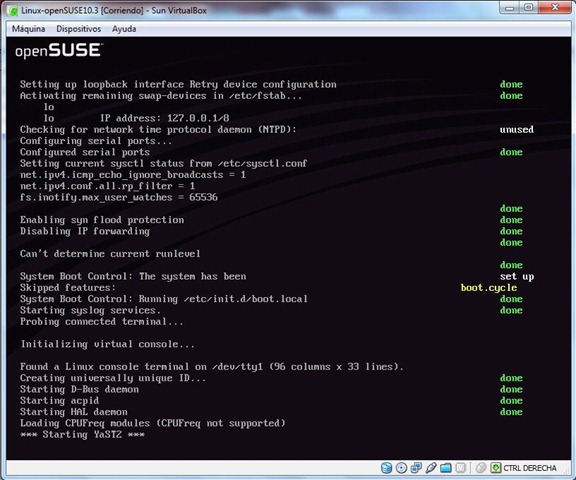
Task: Click 'Initializing virtual console...' line
Action: click(108, 344)
